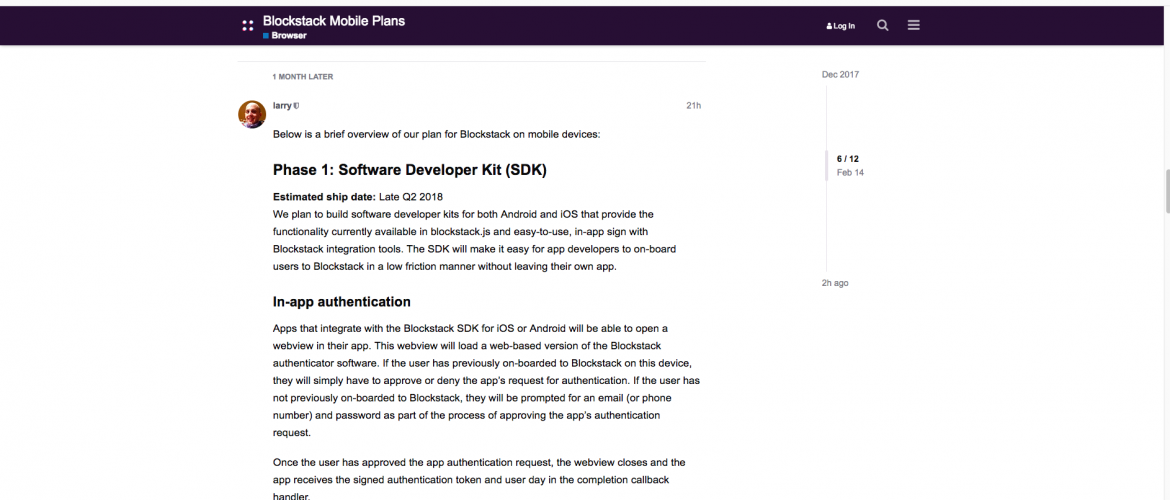Click larry's avatar picture
This screenshot has height=500, width=1170.
tap(252, 114)
